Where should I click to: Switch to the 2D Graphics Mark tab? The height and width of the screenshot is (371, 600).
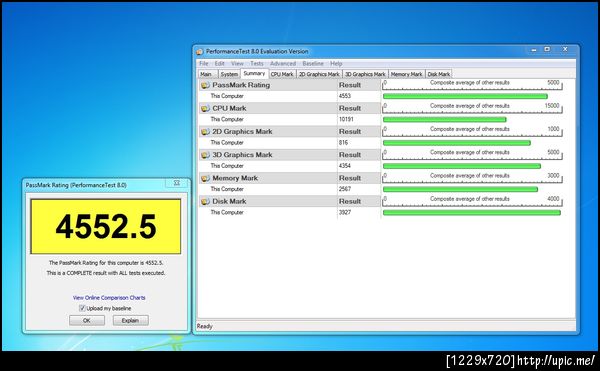click(319, 74)
